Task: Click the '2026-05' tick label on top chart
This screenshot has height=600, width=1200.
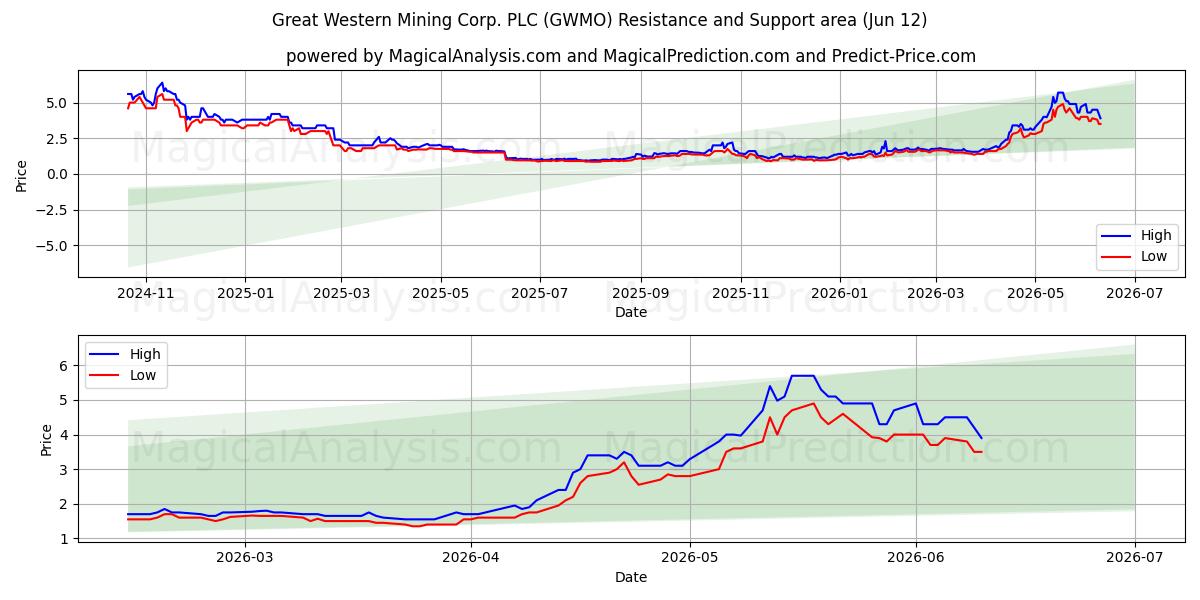Action: click(x=1035, y=293)
